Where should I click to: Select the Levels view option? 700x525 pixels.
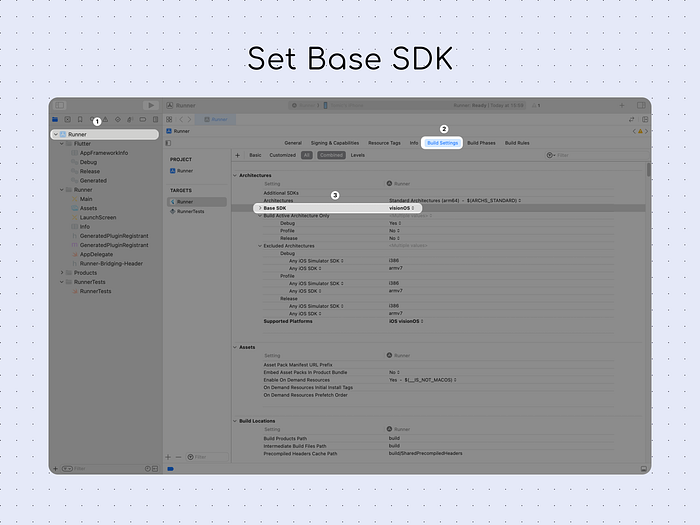click(358, 155)
